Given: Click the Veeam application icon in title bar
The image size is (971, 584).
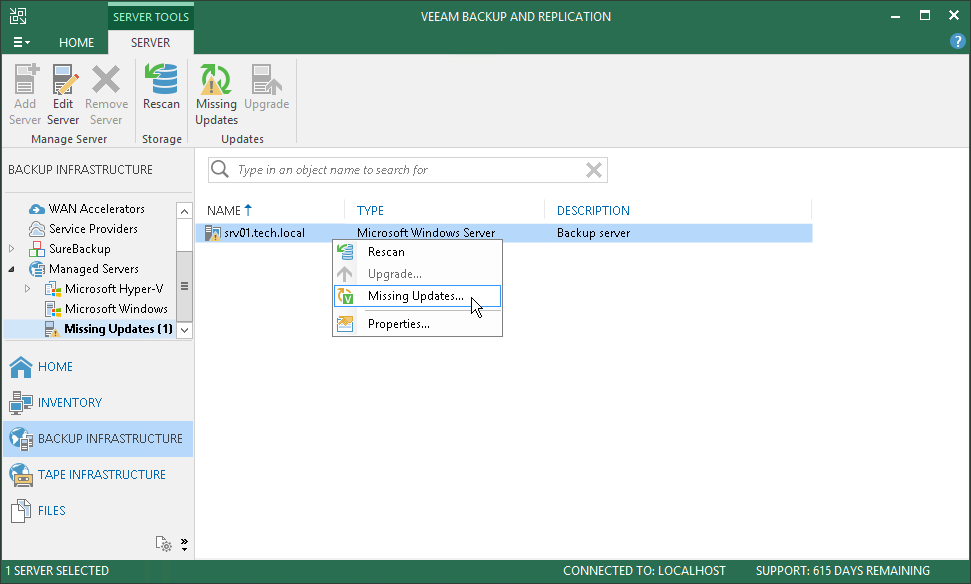Looking at the screenshot, I should 18,16.
